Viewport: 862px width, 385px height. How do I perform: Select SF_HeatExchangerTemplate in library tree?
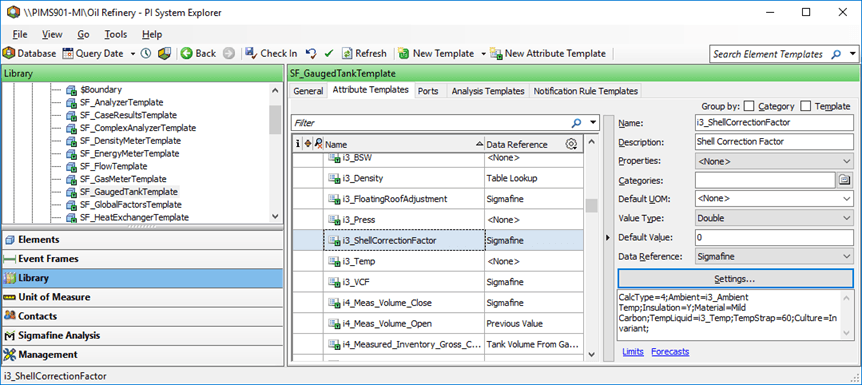coord(134,217)
